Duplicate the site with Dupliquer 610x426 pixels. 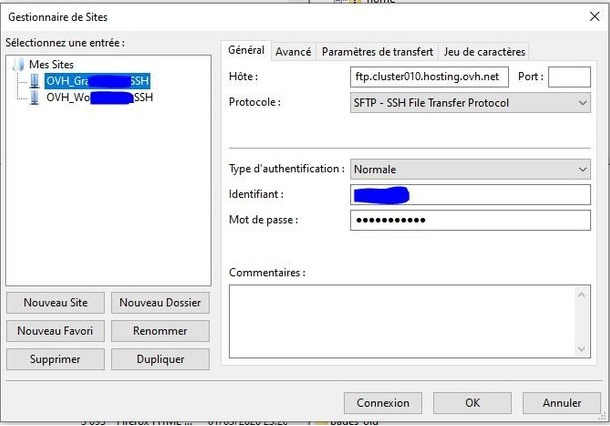point(160,359)
